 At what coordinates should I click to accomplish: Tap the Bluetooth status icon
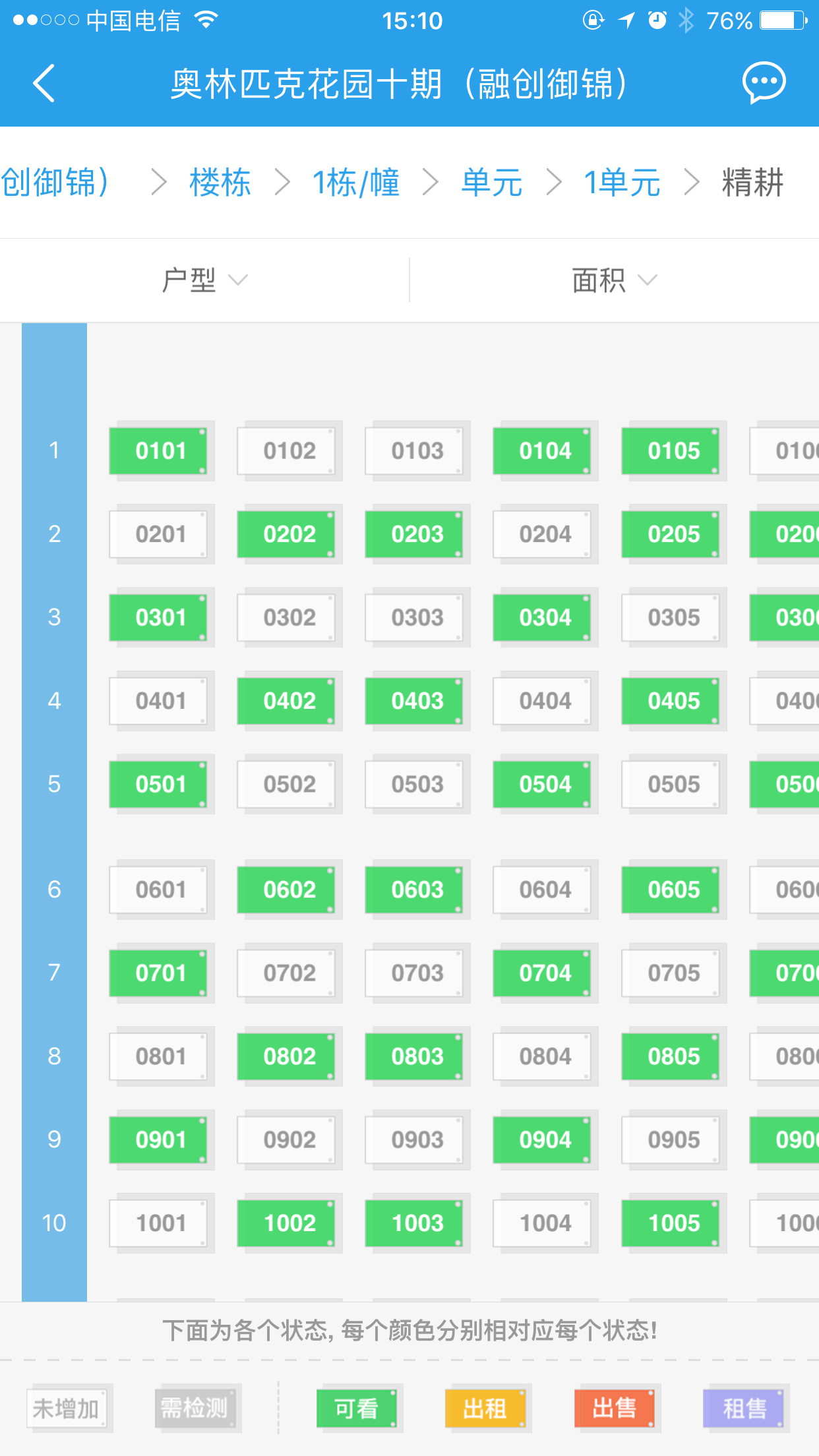click(x=686, y=20)
